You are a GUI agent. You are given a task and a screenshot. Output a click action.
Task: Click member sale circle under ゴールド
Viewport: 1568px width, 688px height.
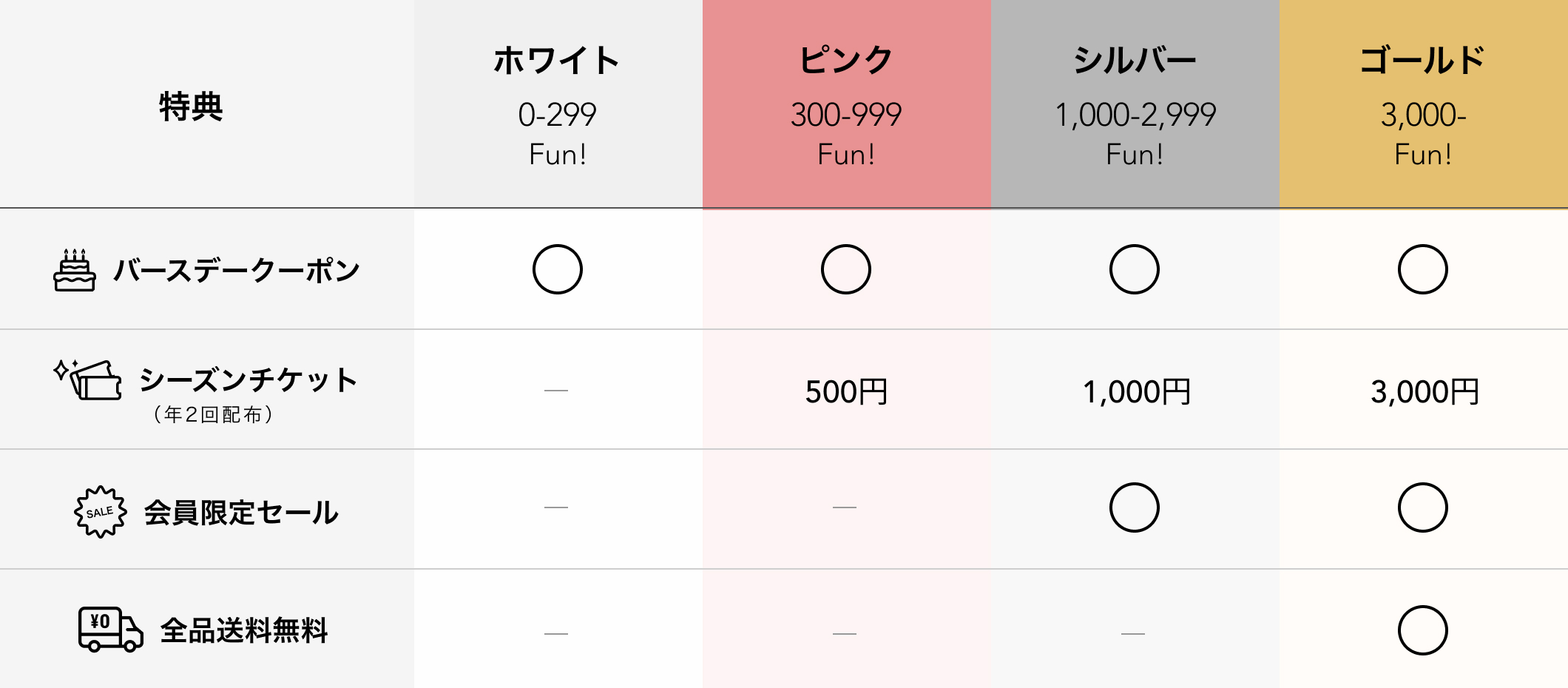pyautogui.click(x=1422, y=507)
